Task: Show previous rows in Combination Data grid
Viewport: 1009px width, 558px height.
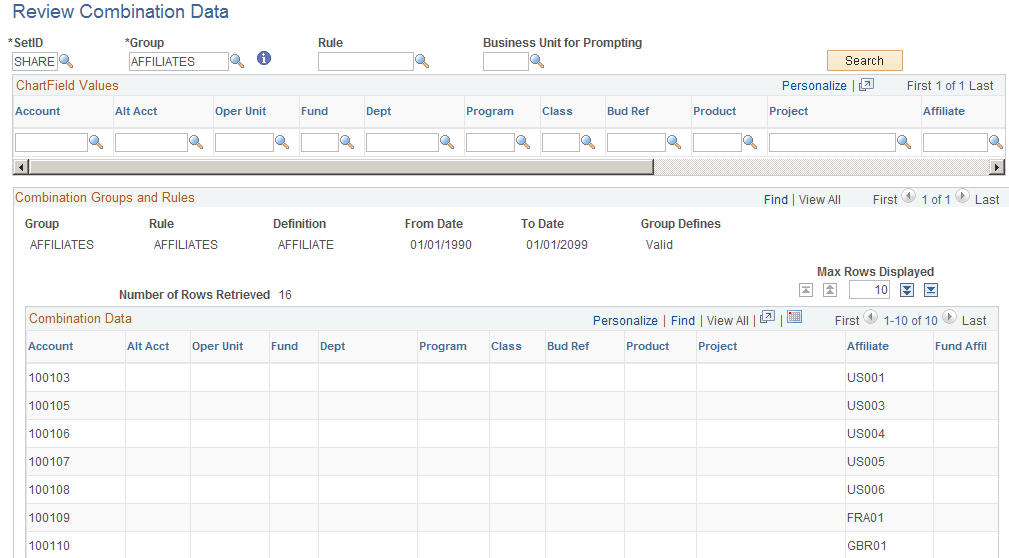Action: [870, 317]
